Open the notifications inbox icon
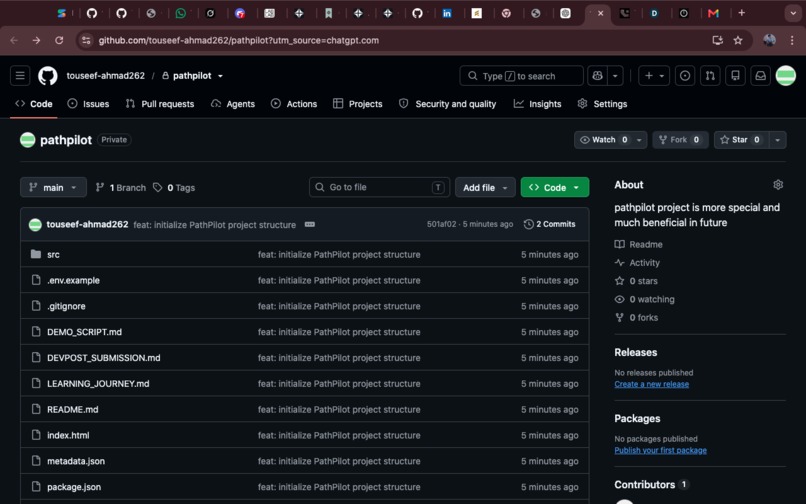The image size is (806, 504). point(760,76)
